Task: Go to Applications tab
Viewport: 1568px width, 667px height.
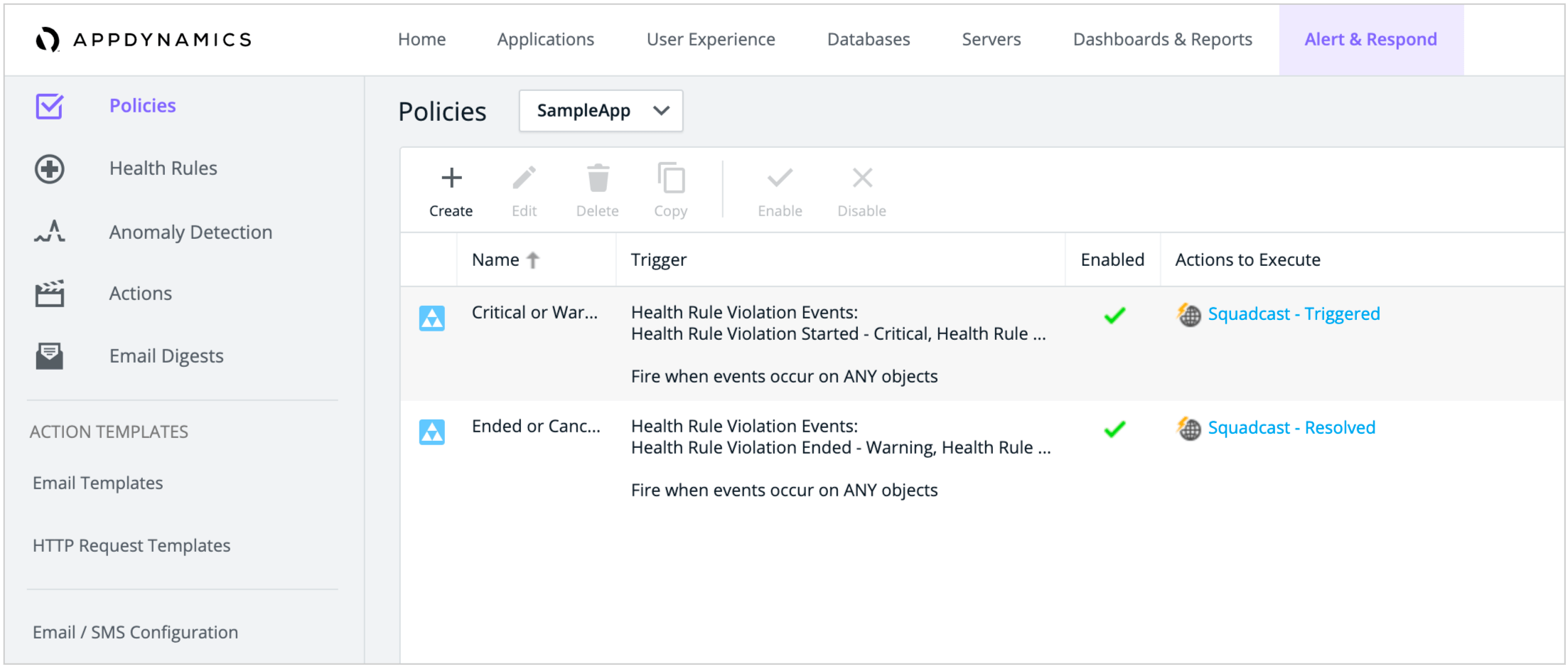Action: pos(545,40)
